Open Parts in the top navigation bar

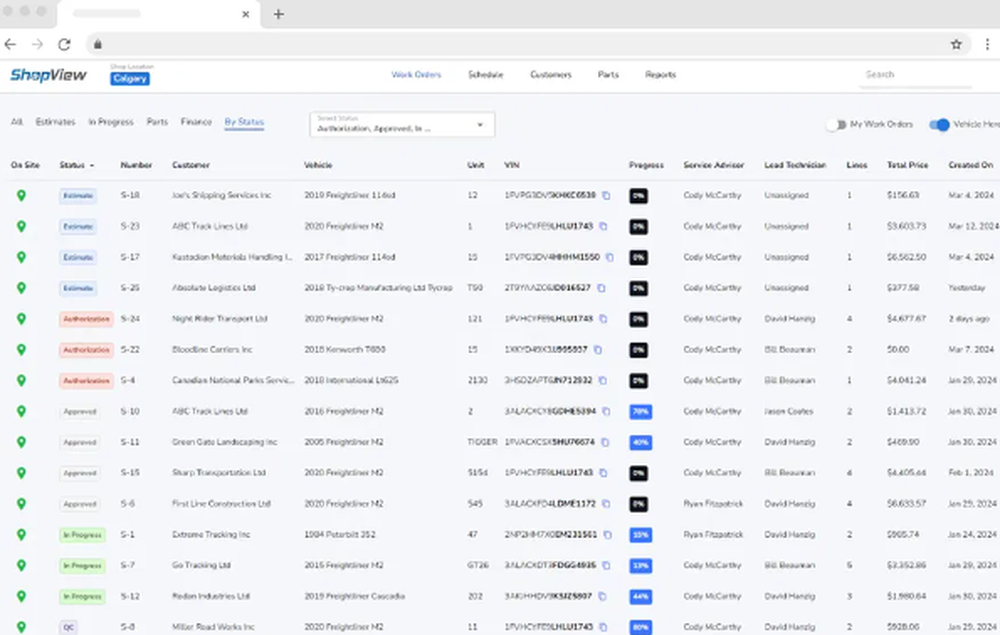608,75
